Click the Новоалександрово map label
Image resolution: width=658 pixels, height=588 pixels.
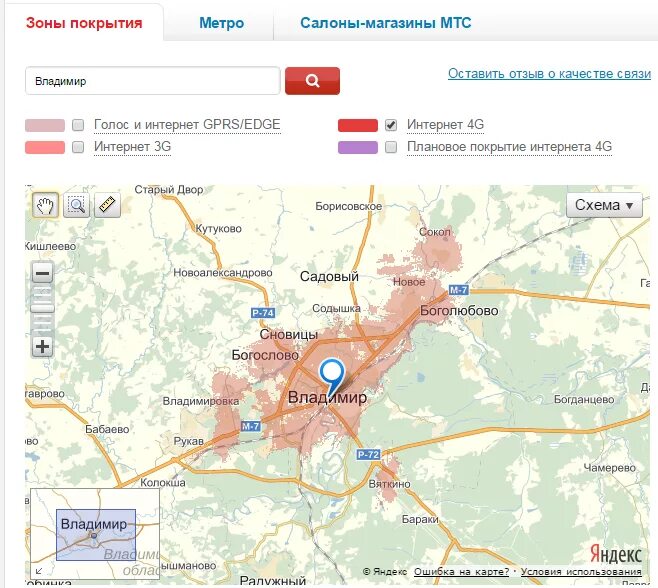(x=223, y=273)
